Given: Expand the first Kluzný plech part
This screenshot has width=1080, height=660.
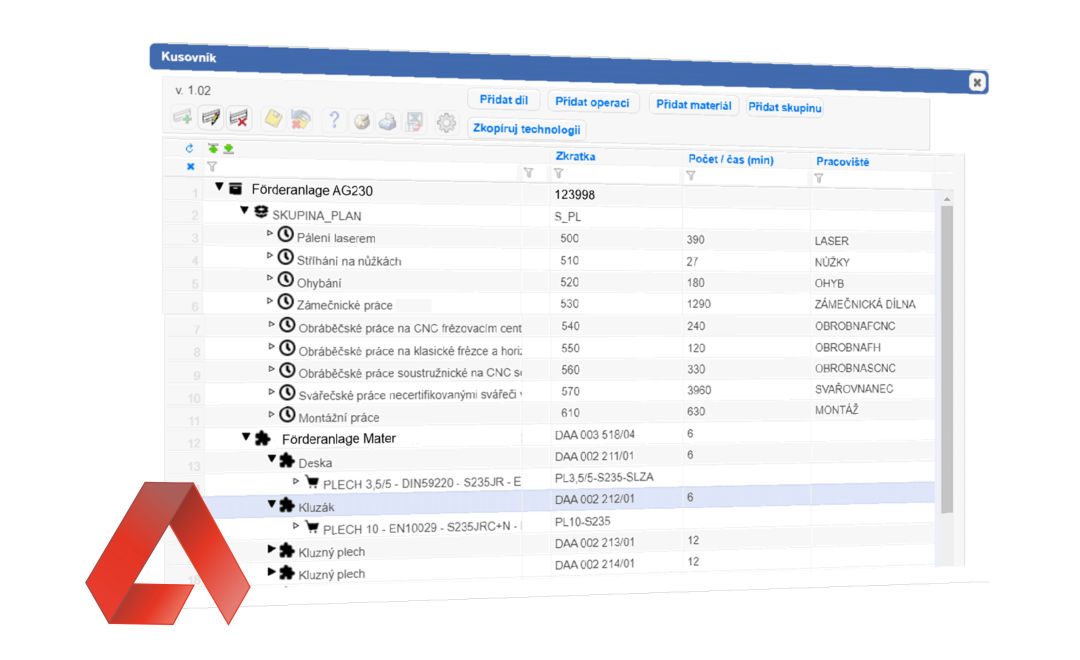Looking at the screenshot, I should [x=271, y=549].
